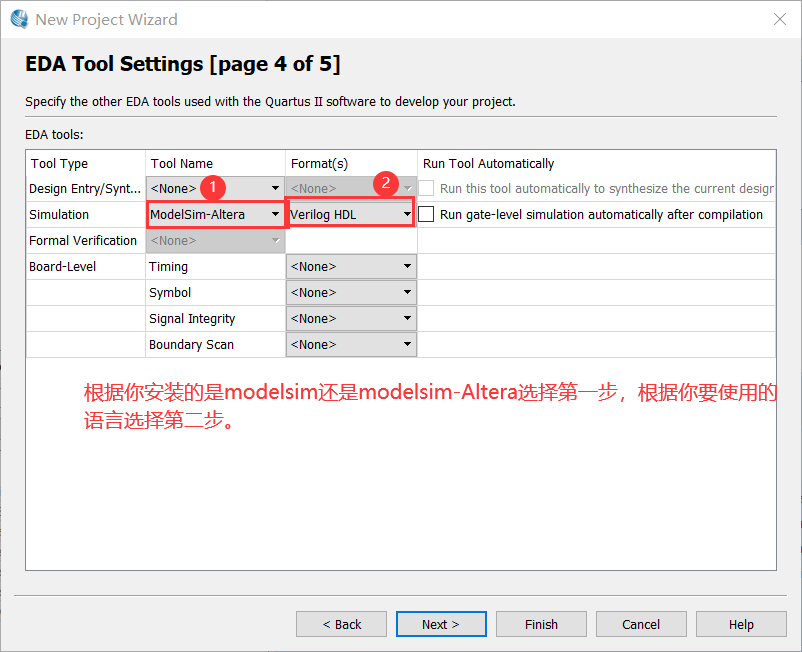Click the Quartus globe icon in title bar

(x=19, y=19)
